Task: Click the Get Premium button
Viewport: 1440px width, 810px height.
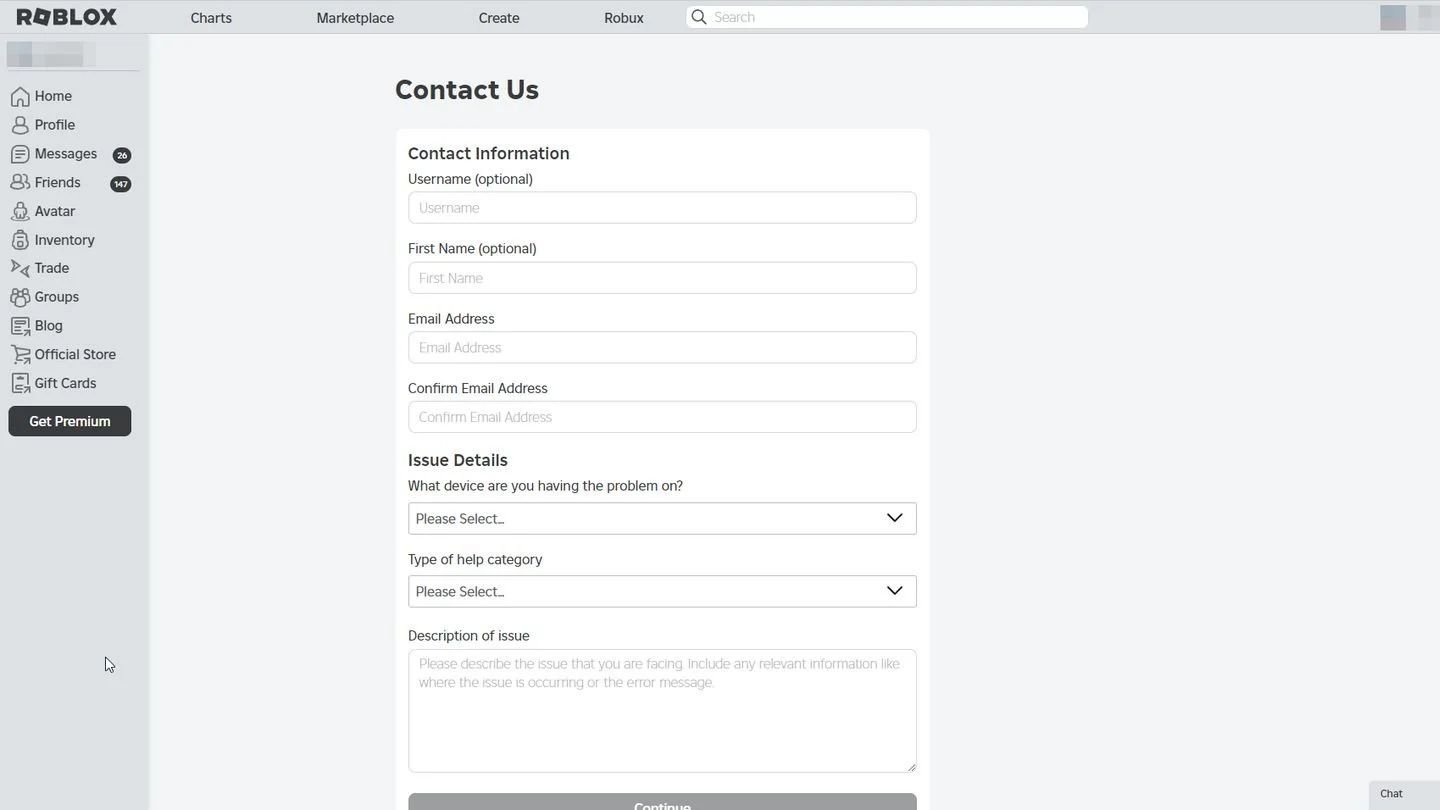Action: pos(70,421)
